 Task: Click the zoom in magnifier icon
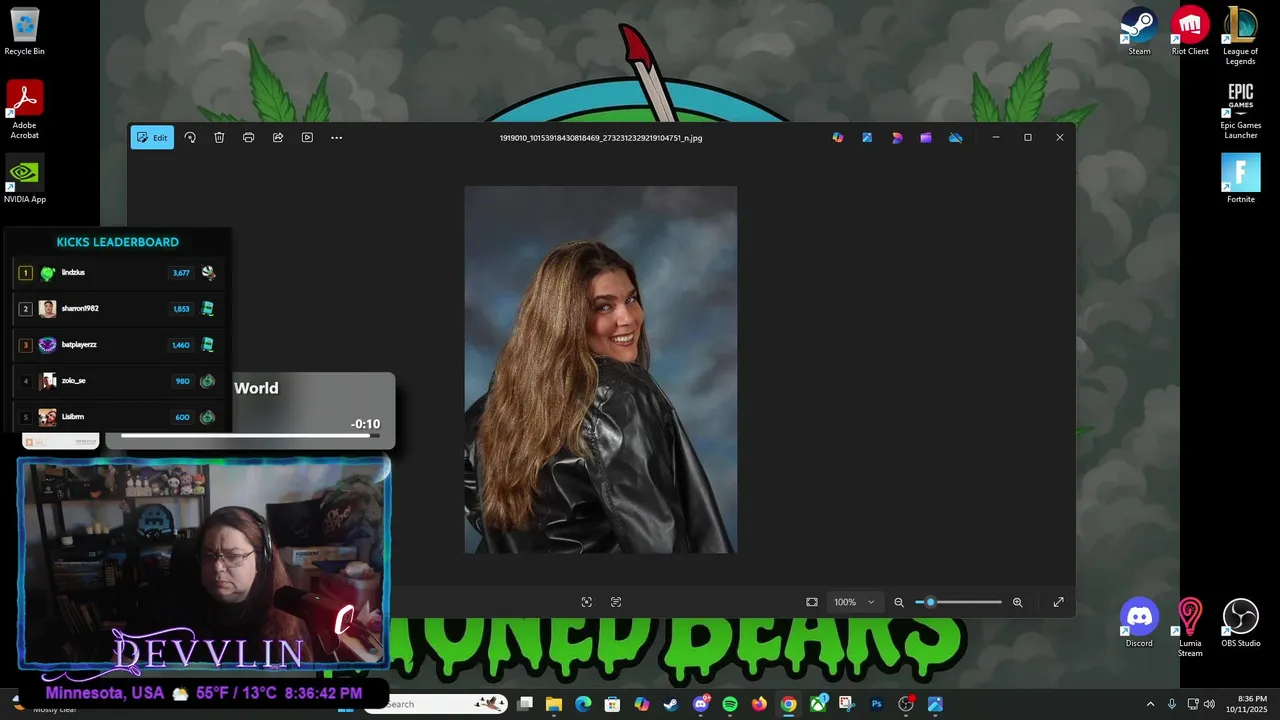click(x=1017, y=602)
